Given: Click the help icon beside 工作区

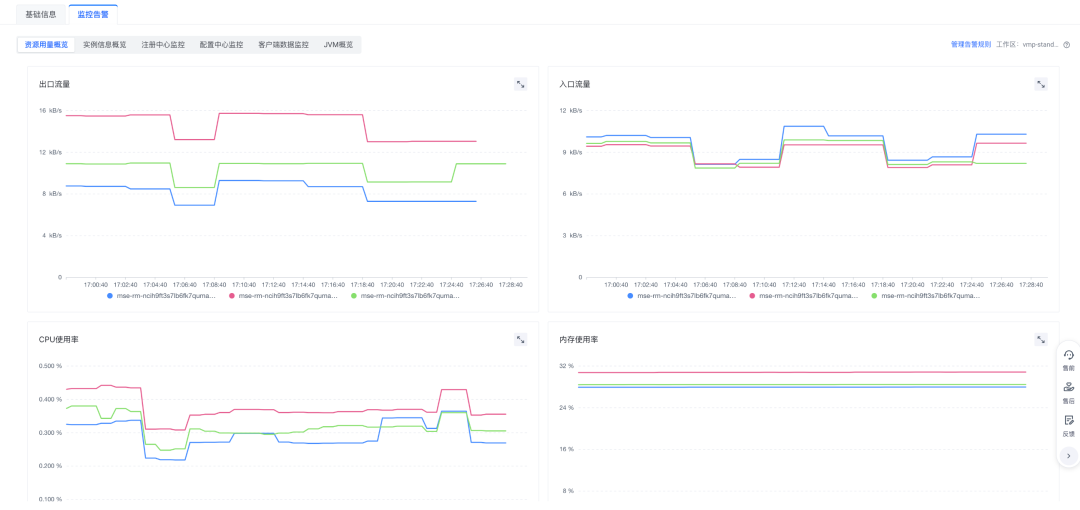Looking at the screenshot, I should point(1066,45).
